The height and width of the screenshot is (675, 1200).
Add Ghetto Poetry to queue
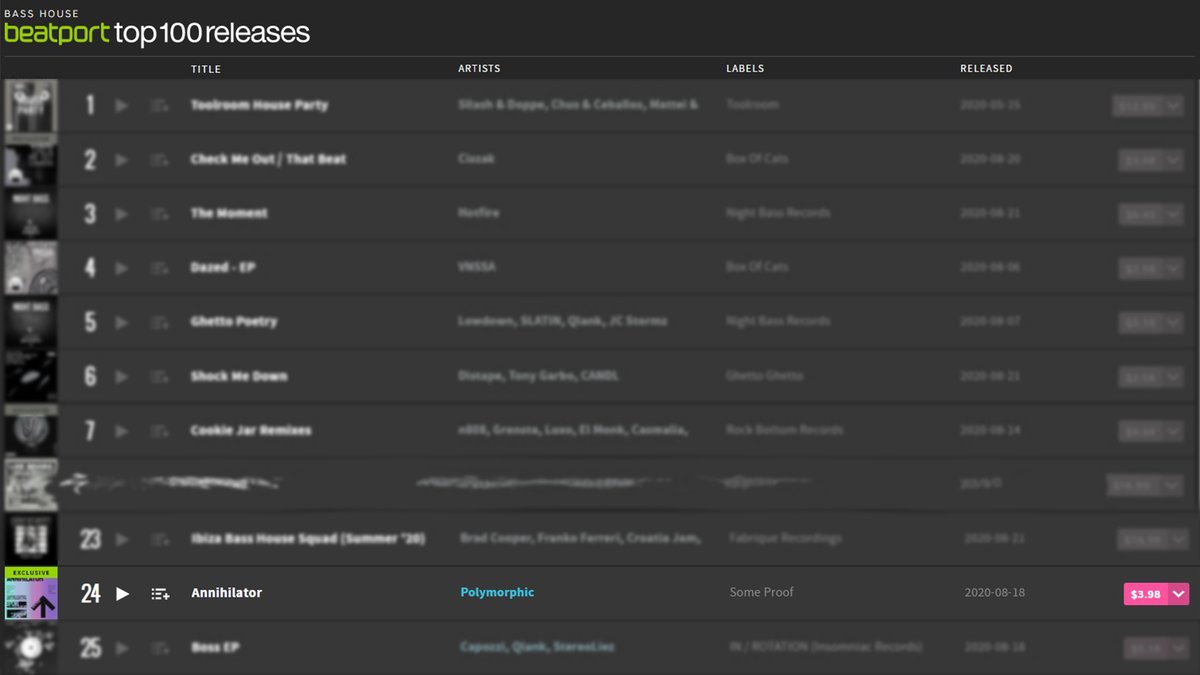coord(159,323)
